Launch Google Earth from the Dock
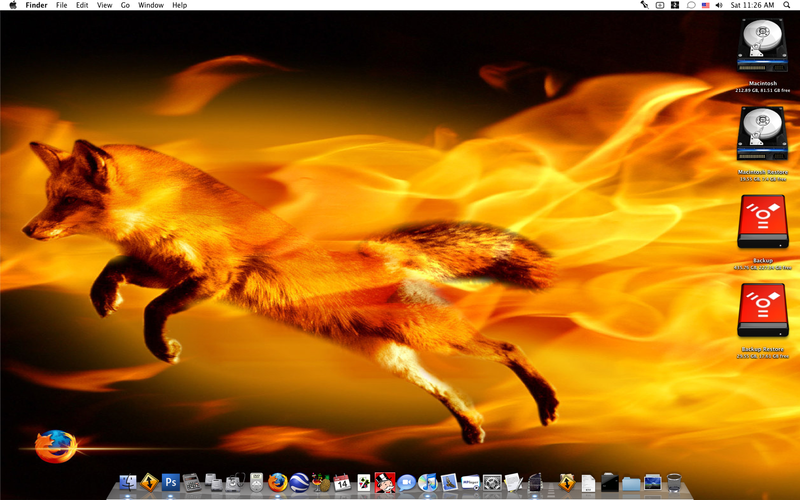The image size is (800, 500). (x=299, y=482)
